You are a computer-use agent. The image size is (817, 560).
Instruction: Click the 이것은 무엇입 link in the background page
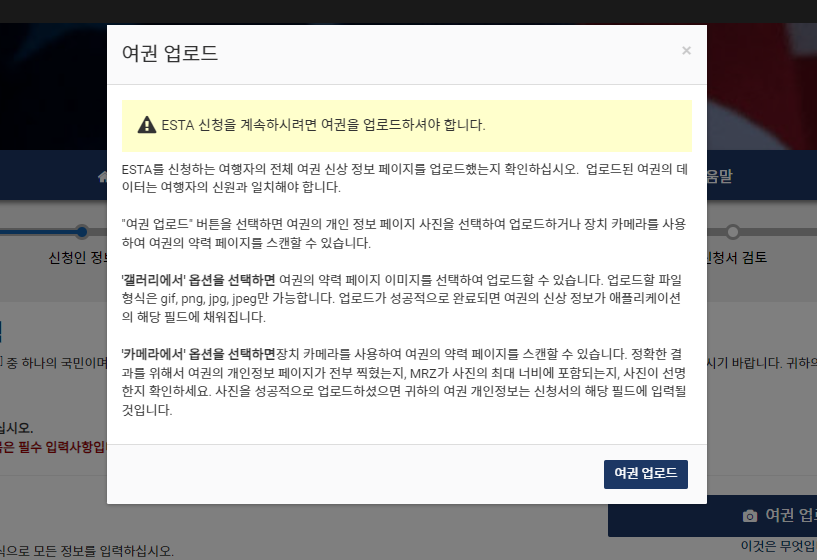[778, 546]
